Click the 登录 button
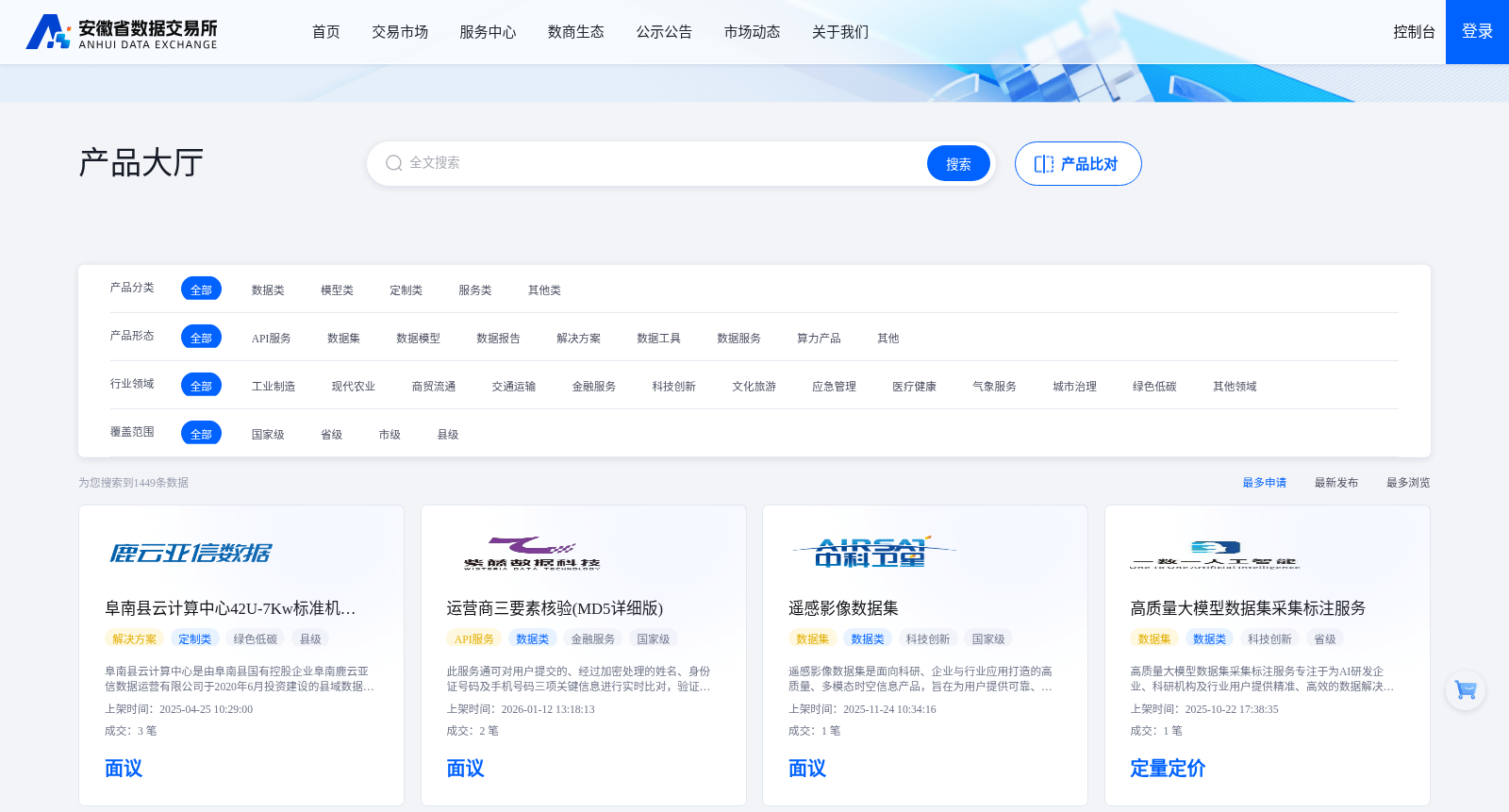The height and width of the screenshot is (812, 1509). coord(1477,32)
